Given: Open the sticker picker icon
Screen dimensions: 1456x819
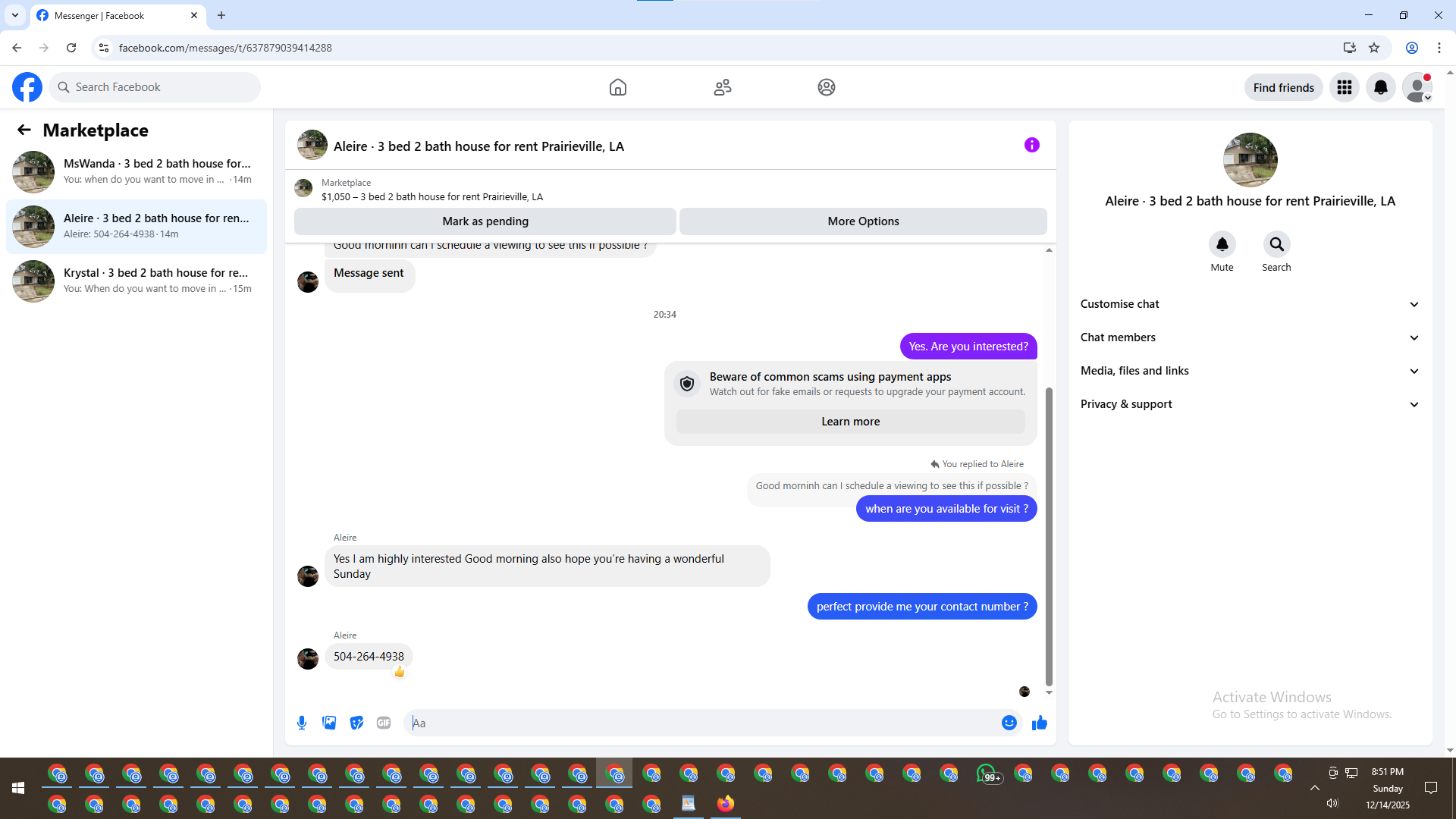Looking at the screenshot, I should (x=356, y=723).
